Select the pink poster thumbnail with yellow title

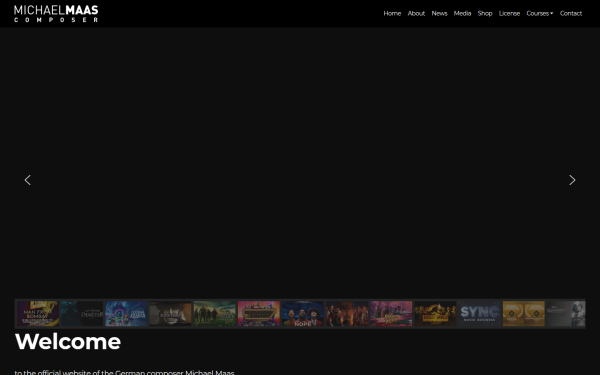coord(391,314)
